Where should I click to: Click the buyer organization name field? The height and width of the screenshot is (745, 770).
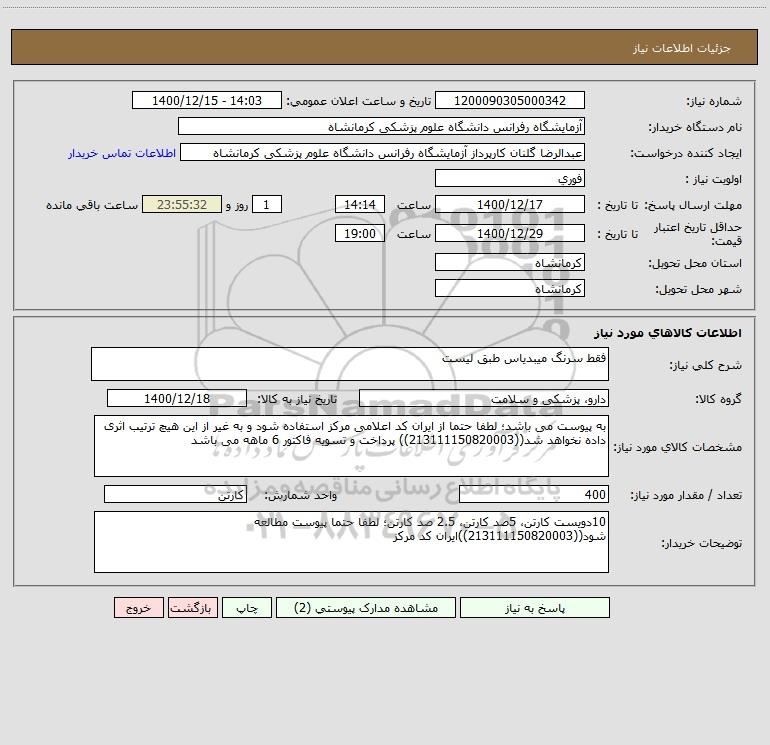(381, 126)
